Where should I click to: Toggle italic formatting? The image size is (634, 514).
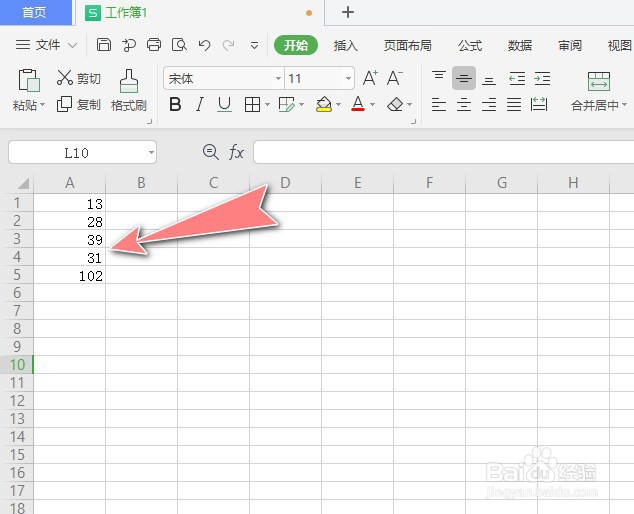199,105
